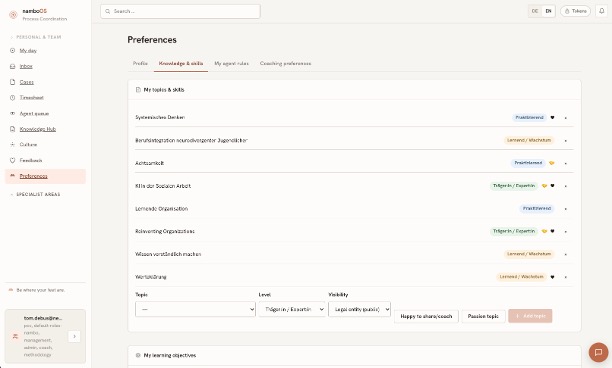
Task: Click the namboOS logo icon
Action: pyautogui.click(x=13, y=14)
